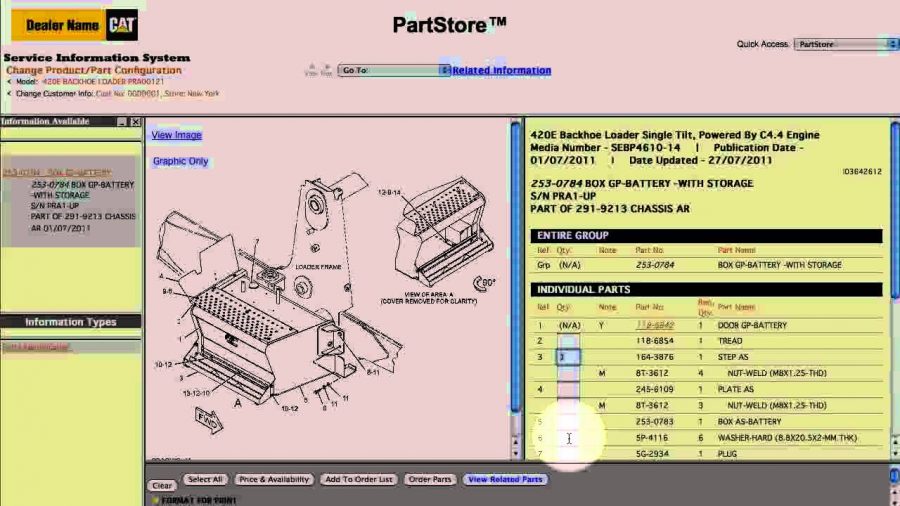Viewport: 900px width, 506px height.
Task: Click the group part number 253-0784
Action: [655, 265]
